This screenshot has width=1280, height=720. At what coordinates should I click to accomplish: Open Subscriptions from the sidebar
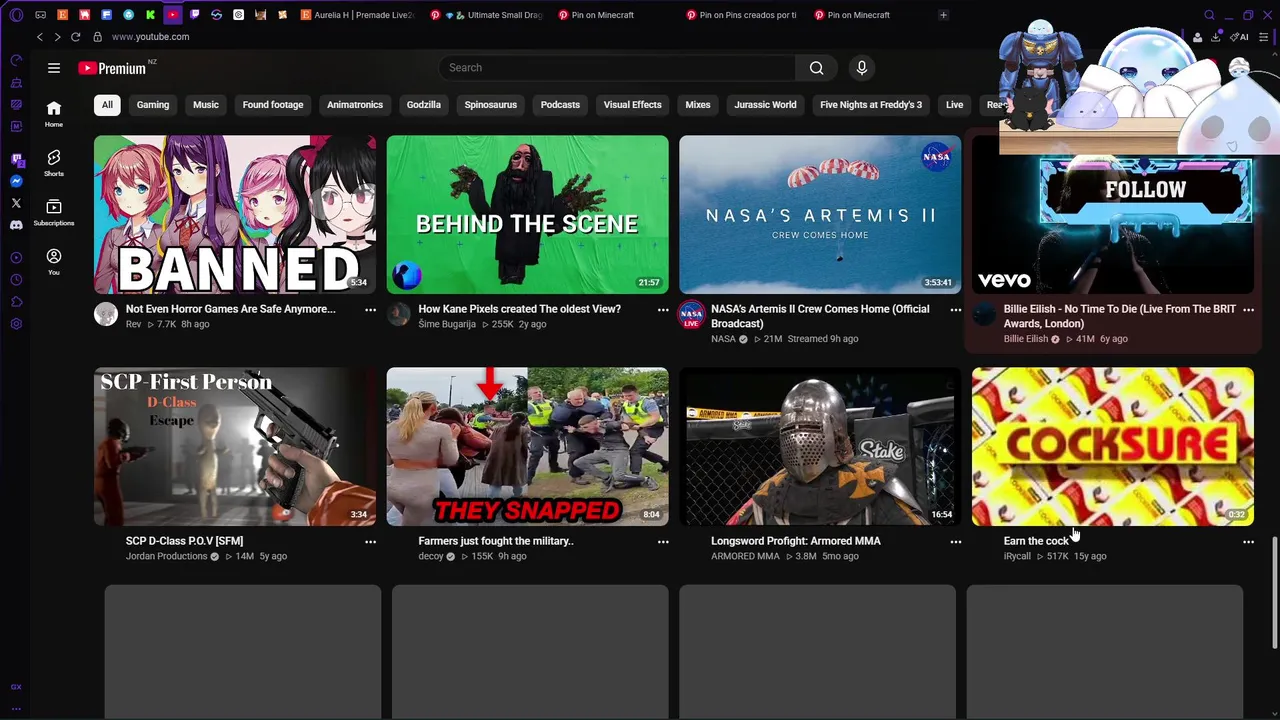coord(54,212)
